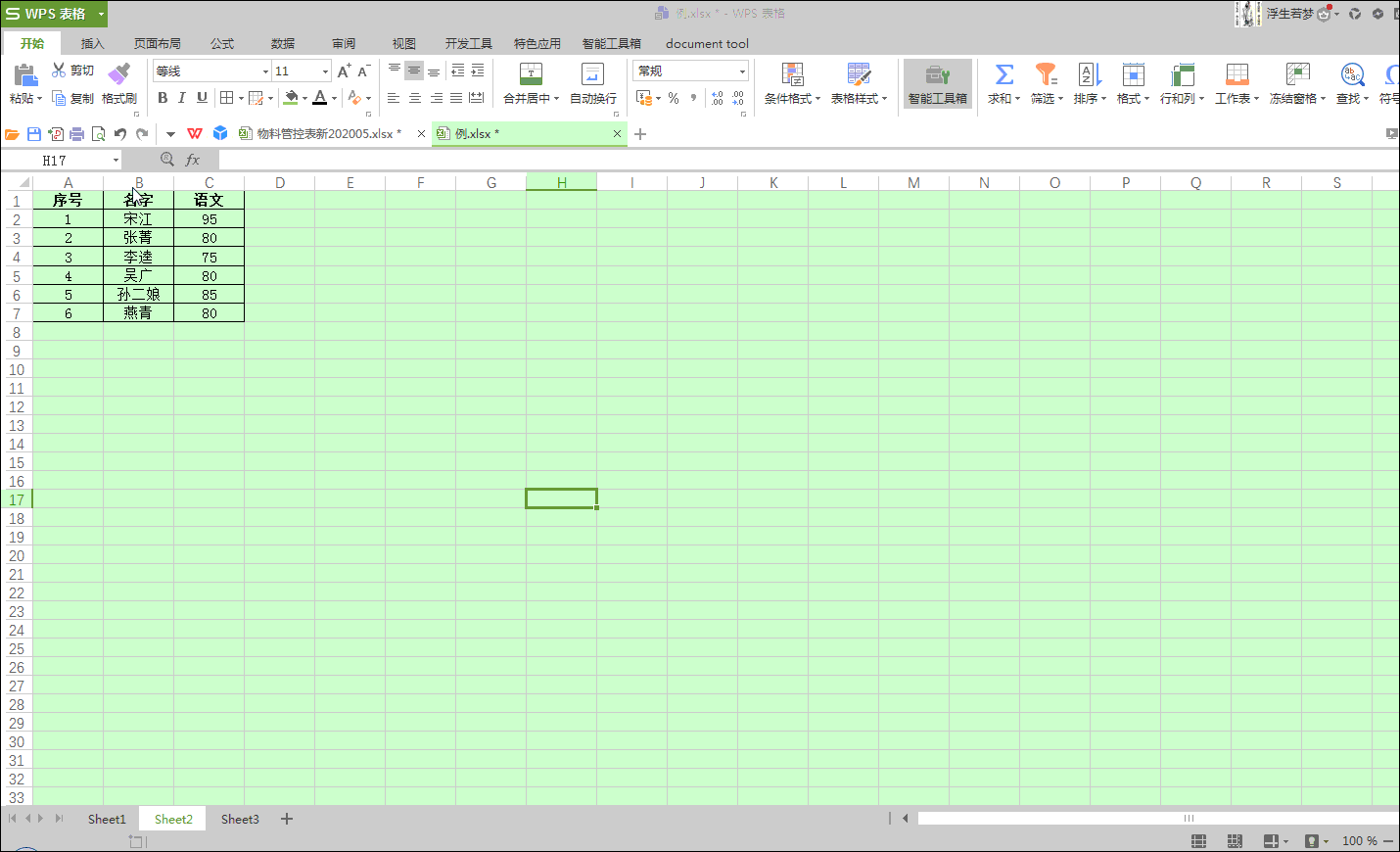
Task: Toggle the Smart Toolbox (智能工具箱) button
Action: coord(937,83)
